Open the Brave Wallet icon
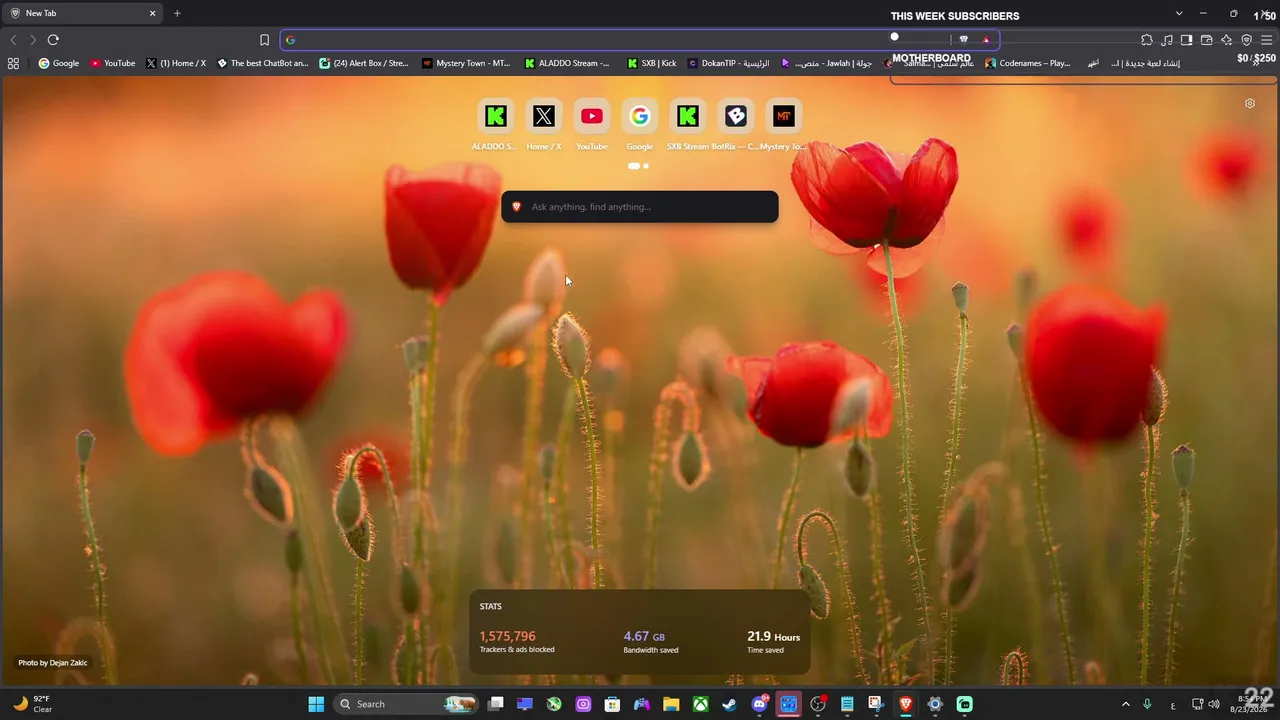 (1206, 40)
